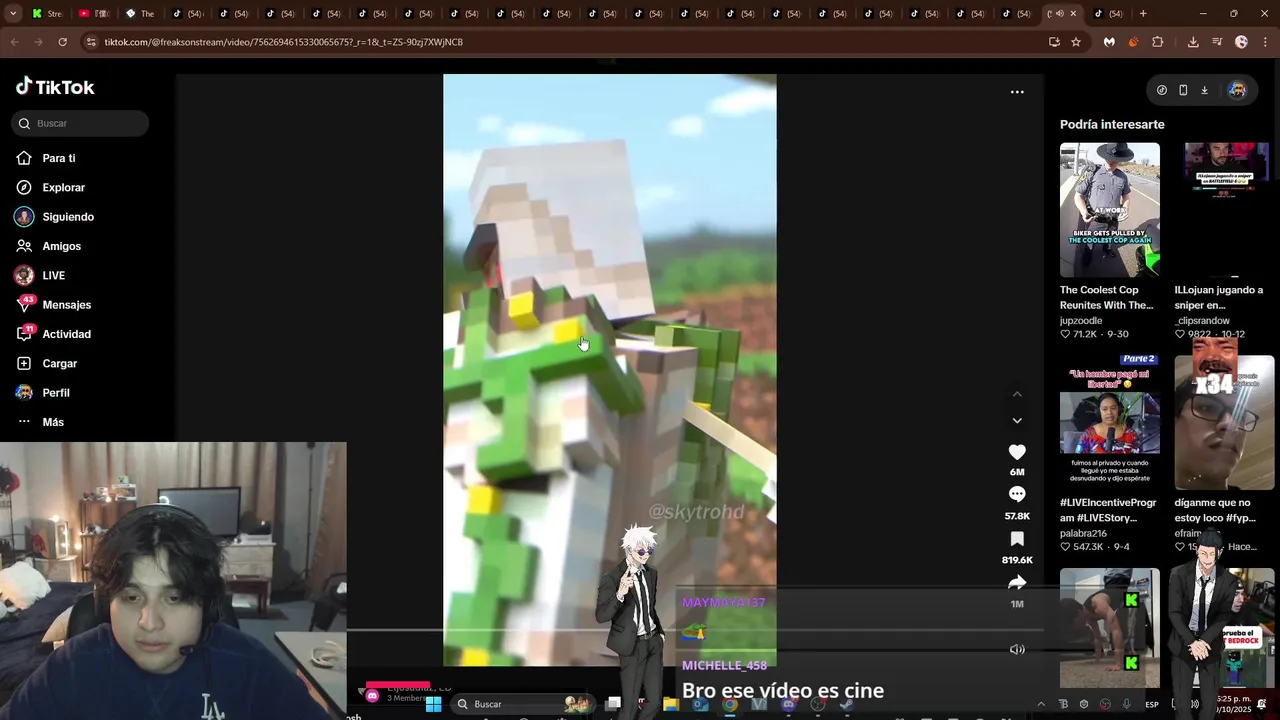
Task: Focus the TikTok Buscar search field
Action: click(x=81, y=123)
